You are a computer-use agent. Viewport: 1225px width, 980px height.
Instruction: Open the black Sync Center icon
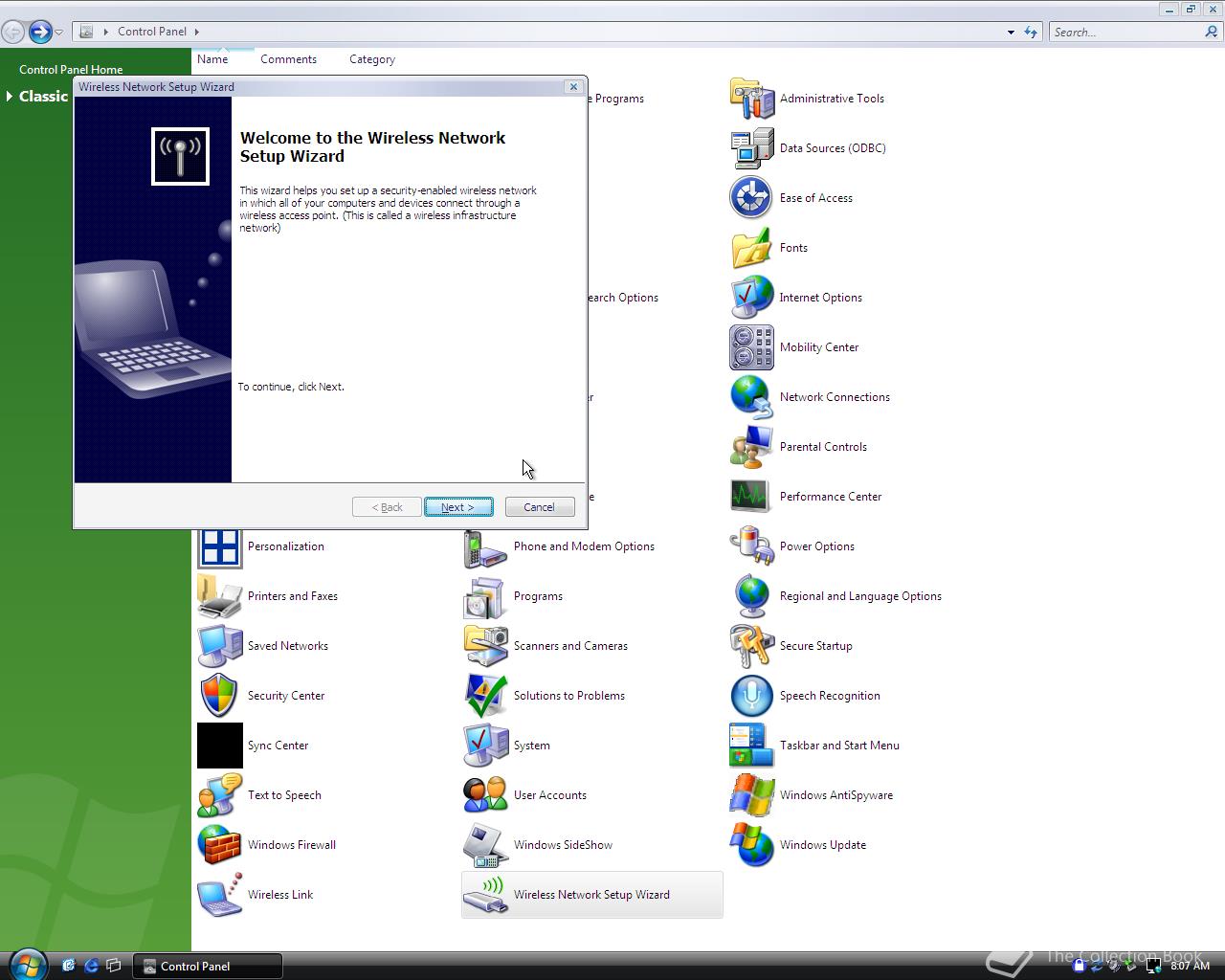[x=219, y=746]
